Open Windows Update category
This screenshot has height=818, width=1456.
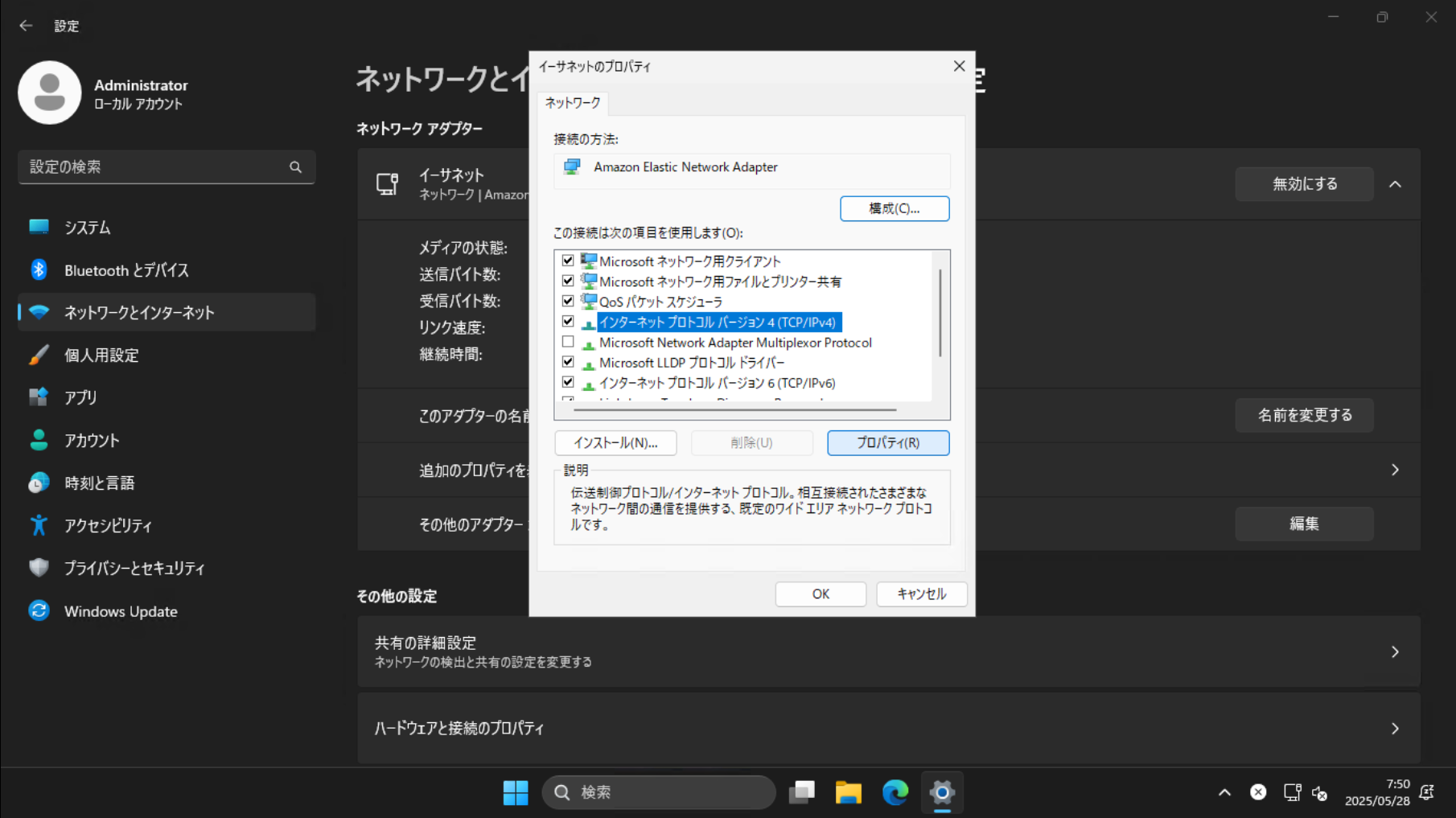(167, 611)
